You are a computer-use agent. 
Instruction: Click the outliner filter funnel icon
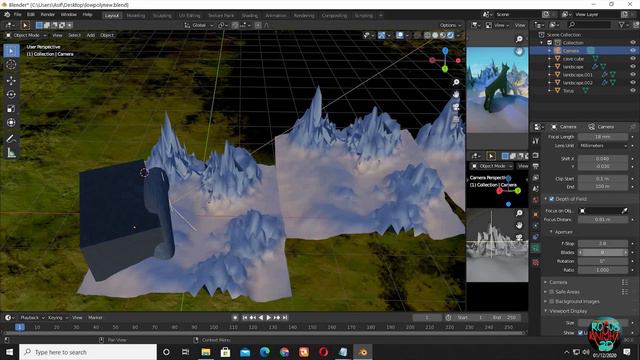621,25
